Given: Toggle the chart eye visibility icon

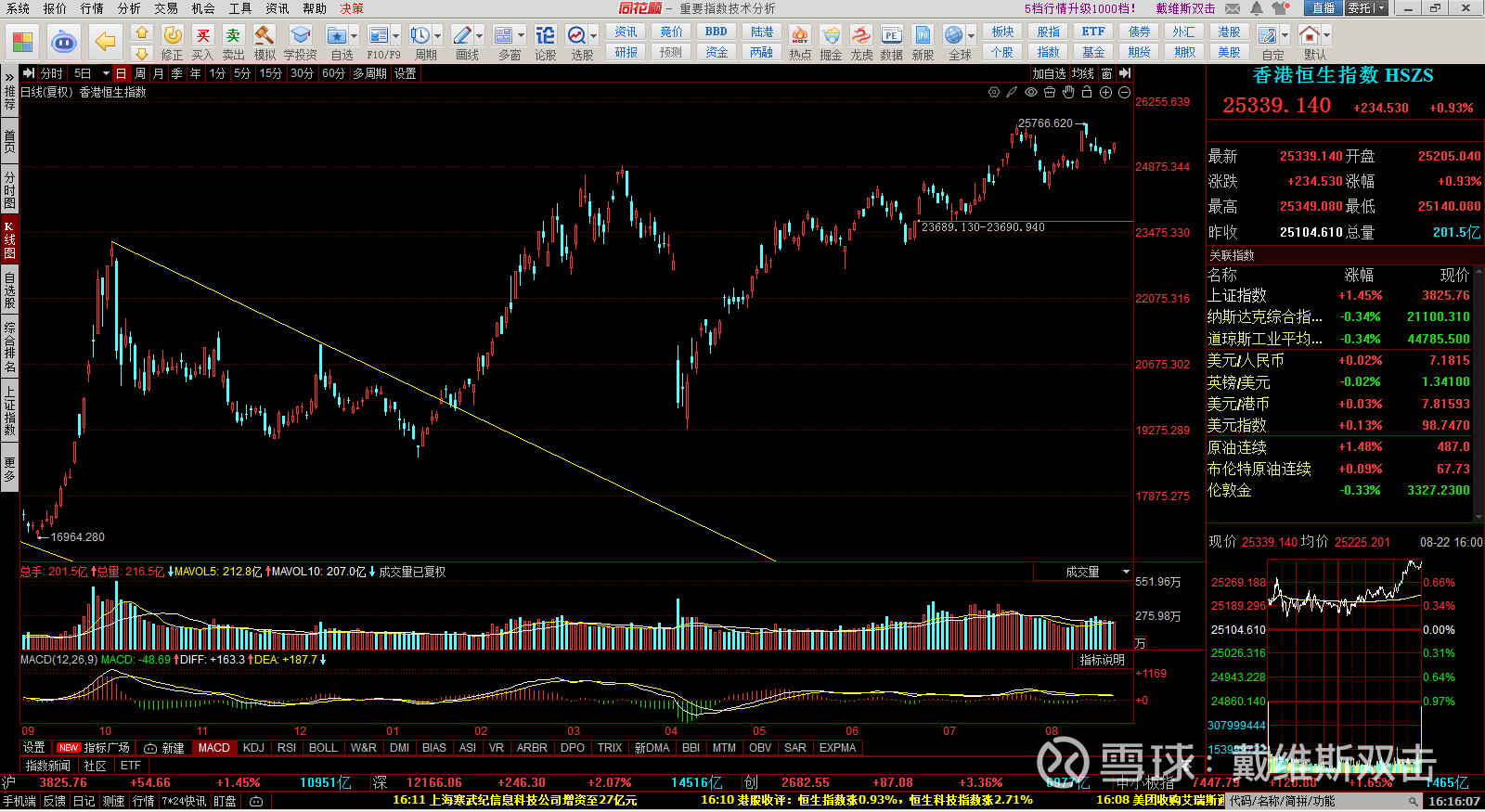Looking at the screenshot, I should [1031, 92].
